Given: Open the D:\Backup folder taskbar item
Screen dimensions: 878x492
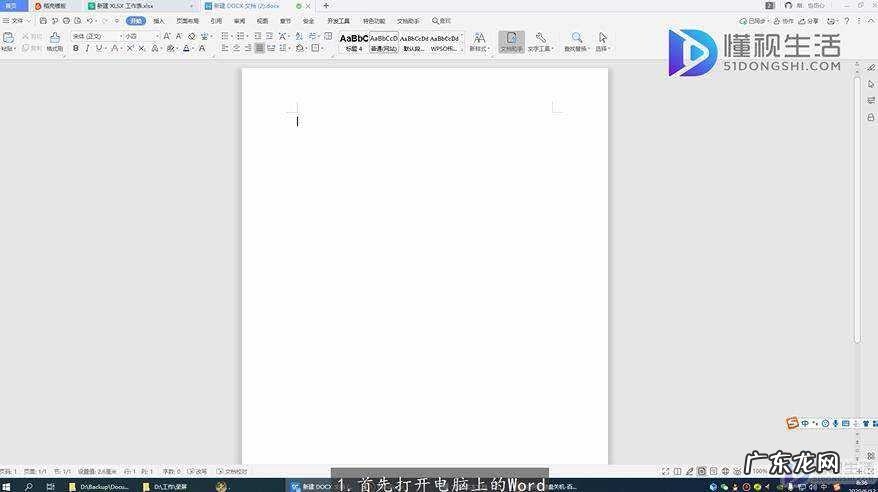Looking at the screenshot, I should point(99,486).
